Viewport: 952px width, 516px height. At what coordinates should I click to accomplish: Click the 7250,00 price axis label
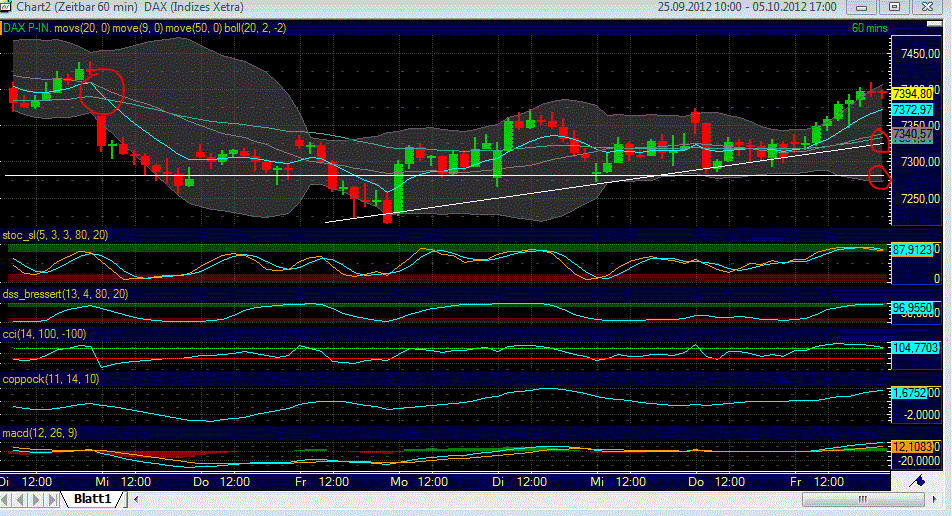coord(920,199)
